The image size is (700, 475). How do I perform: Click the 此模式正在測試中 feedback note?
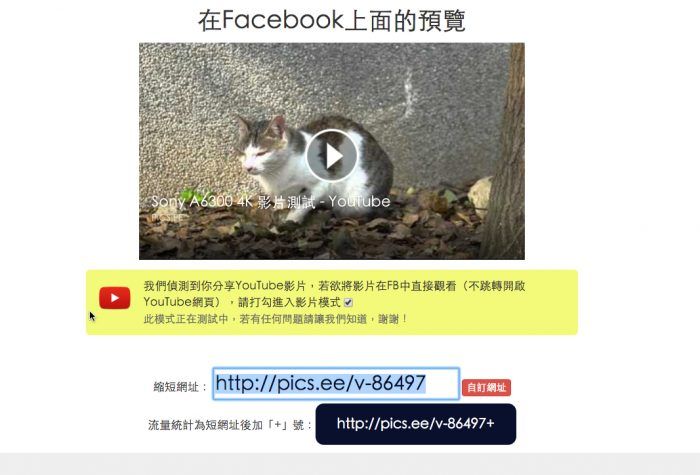click(275, 319)
